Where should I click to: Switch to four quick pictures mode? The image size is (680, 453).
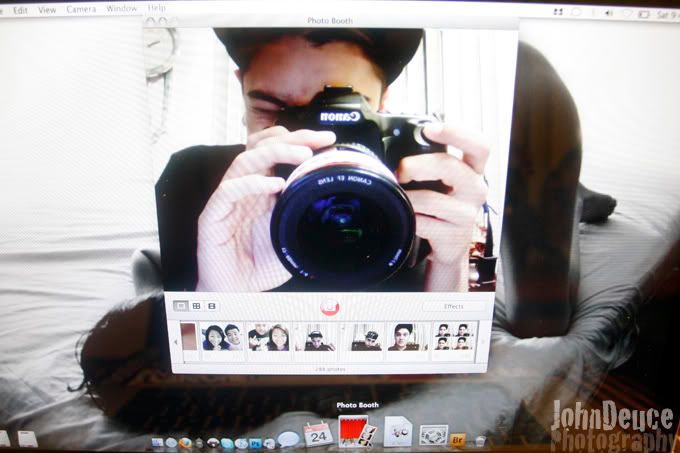(x=196, y=306)
